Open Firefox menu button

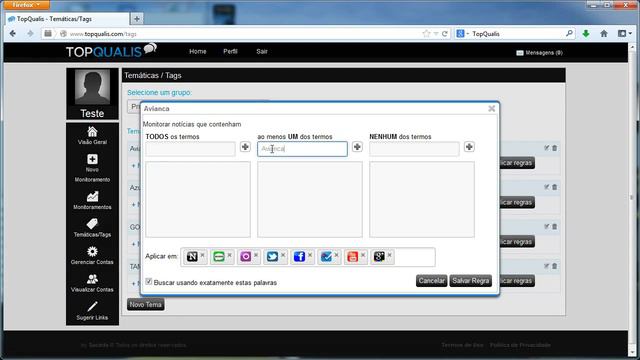coord(27,5)
